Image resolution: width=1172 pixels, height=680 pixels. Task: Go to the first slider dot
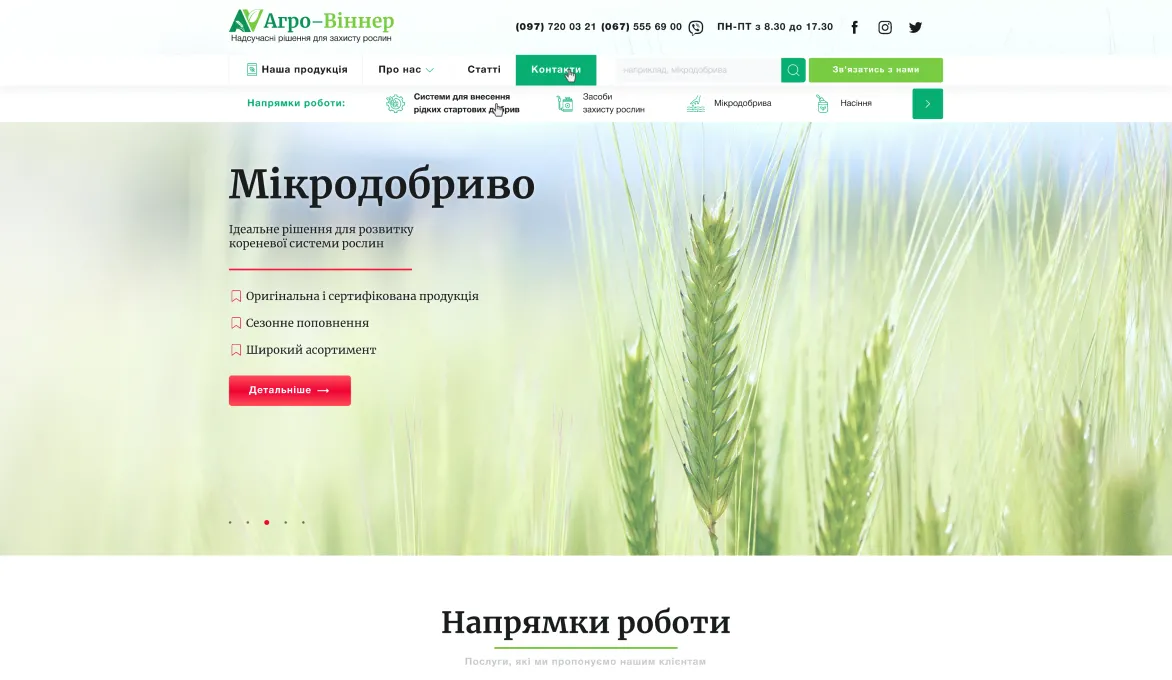230,522
